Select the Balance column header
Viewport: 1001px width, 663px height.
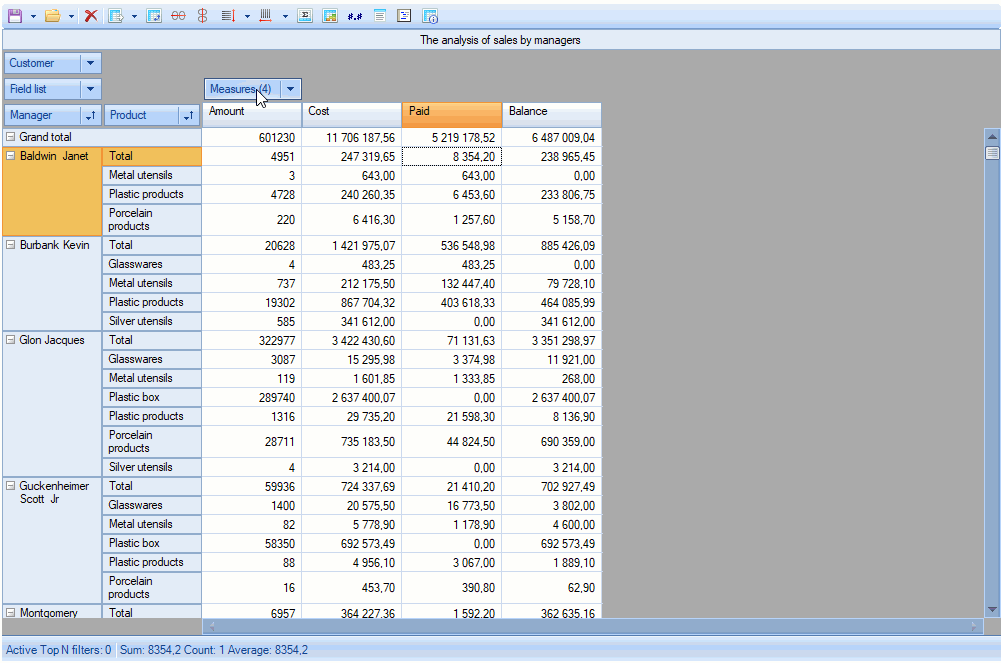(x=551, y=112)
